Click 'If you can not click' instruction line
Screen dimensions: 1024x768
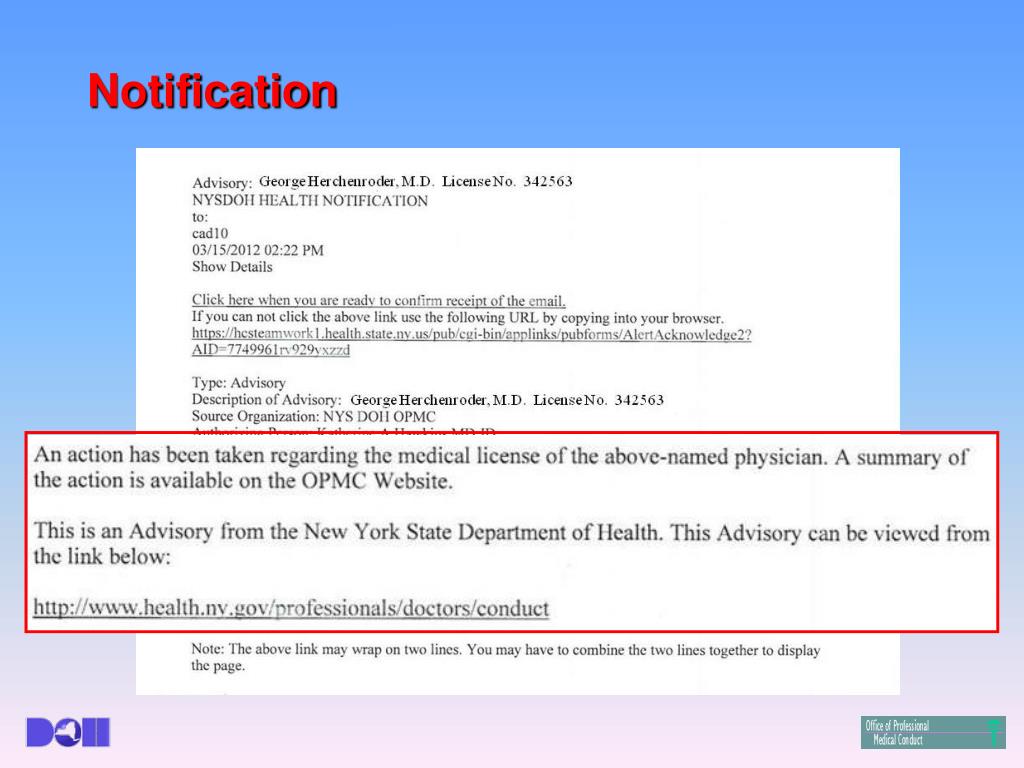[457, 317]
